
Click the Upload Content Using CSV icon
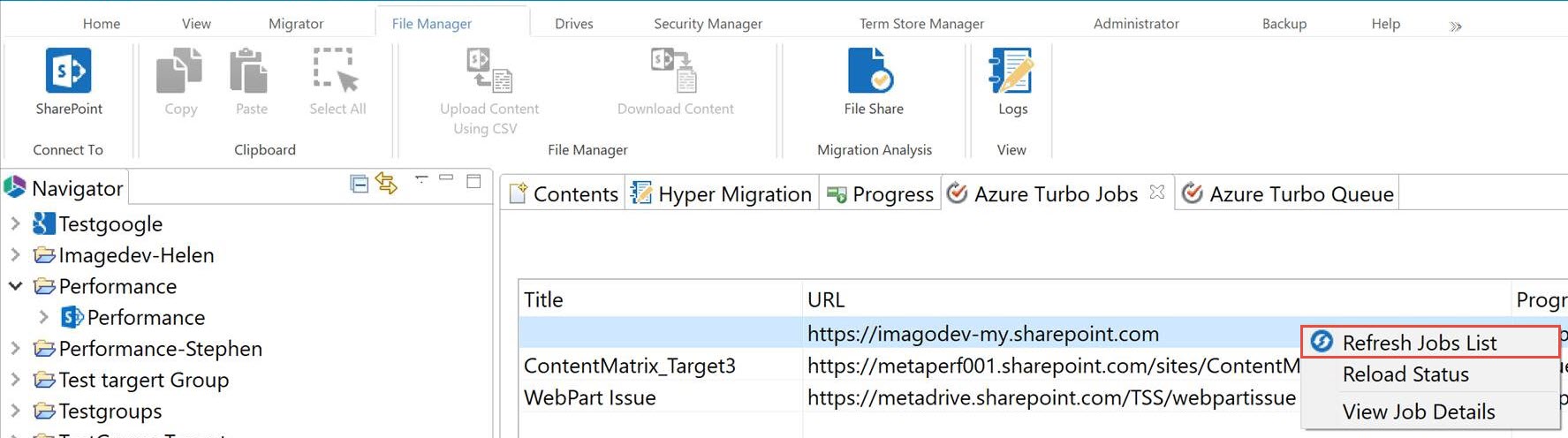click(489, 71)
